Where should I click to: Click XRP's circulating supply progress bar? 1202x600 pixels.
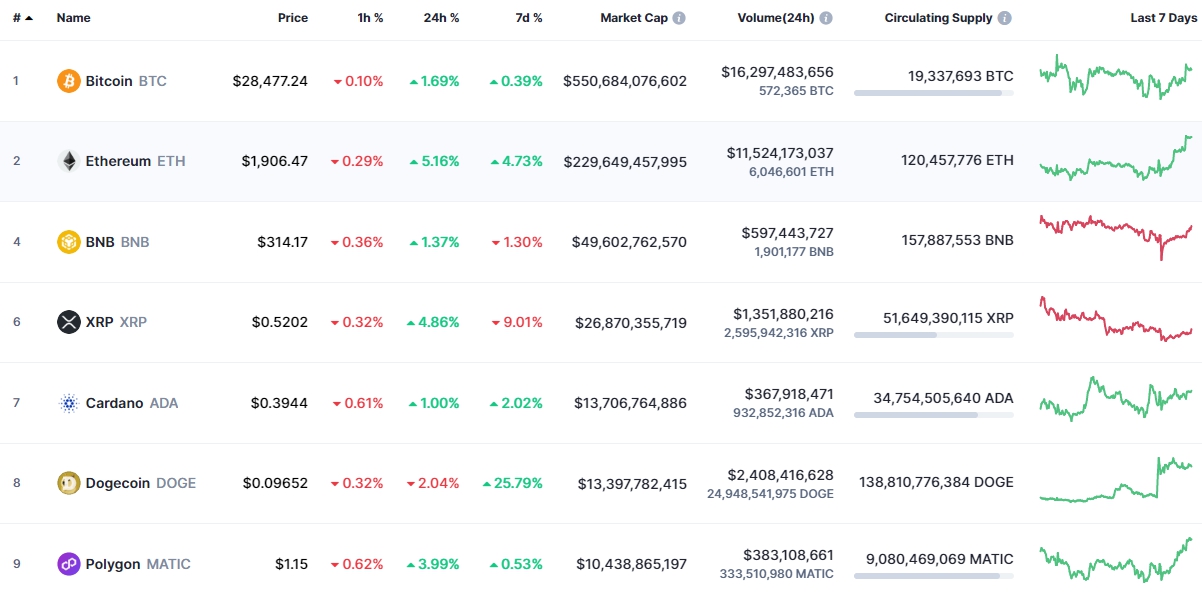coord(933,335)
